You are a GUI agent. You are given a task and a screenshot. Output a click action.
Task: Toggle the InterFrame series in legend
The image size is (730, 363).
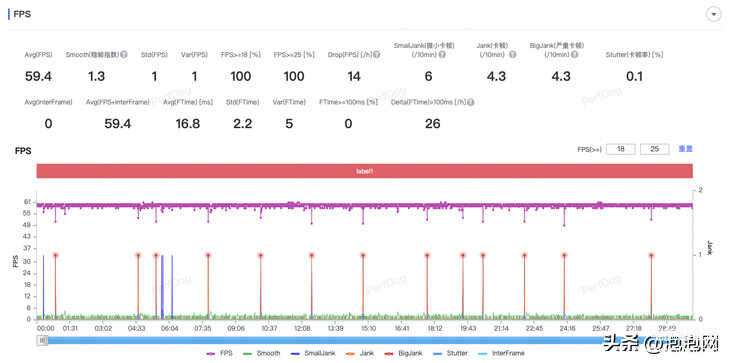coord(500,353)
